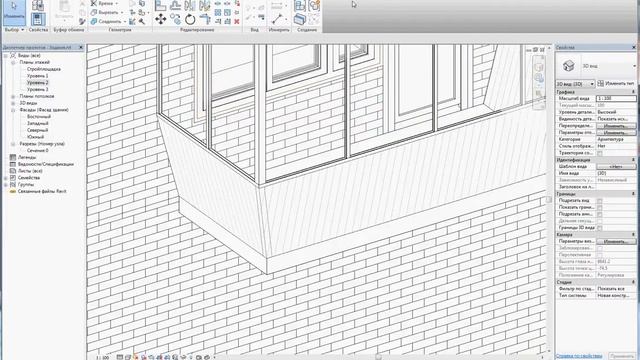Toggle the Подрезать аннотации checkbox

point(600,214)
